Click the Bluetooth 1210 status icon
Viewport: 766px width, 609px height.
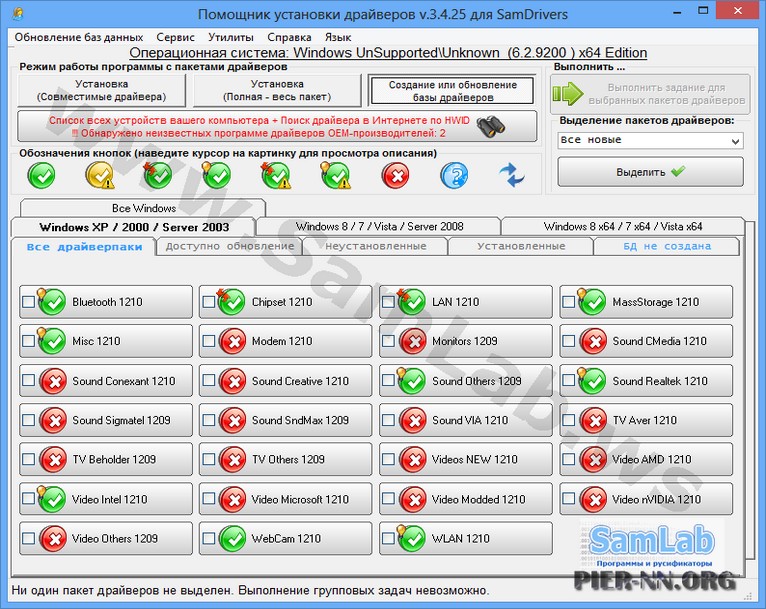tap(51, 302)
